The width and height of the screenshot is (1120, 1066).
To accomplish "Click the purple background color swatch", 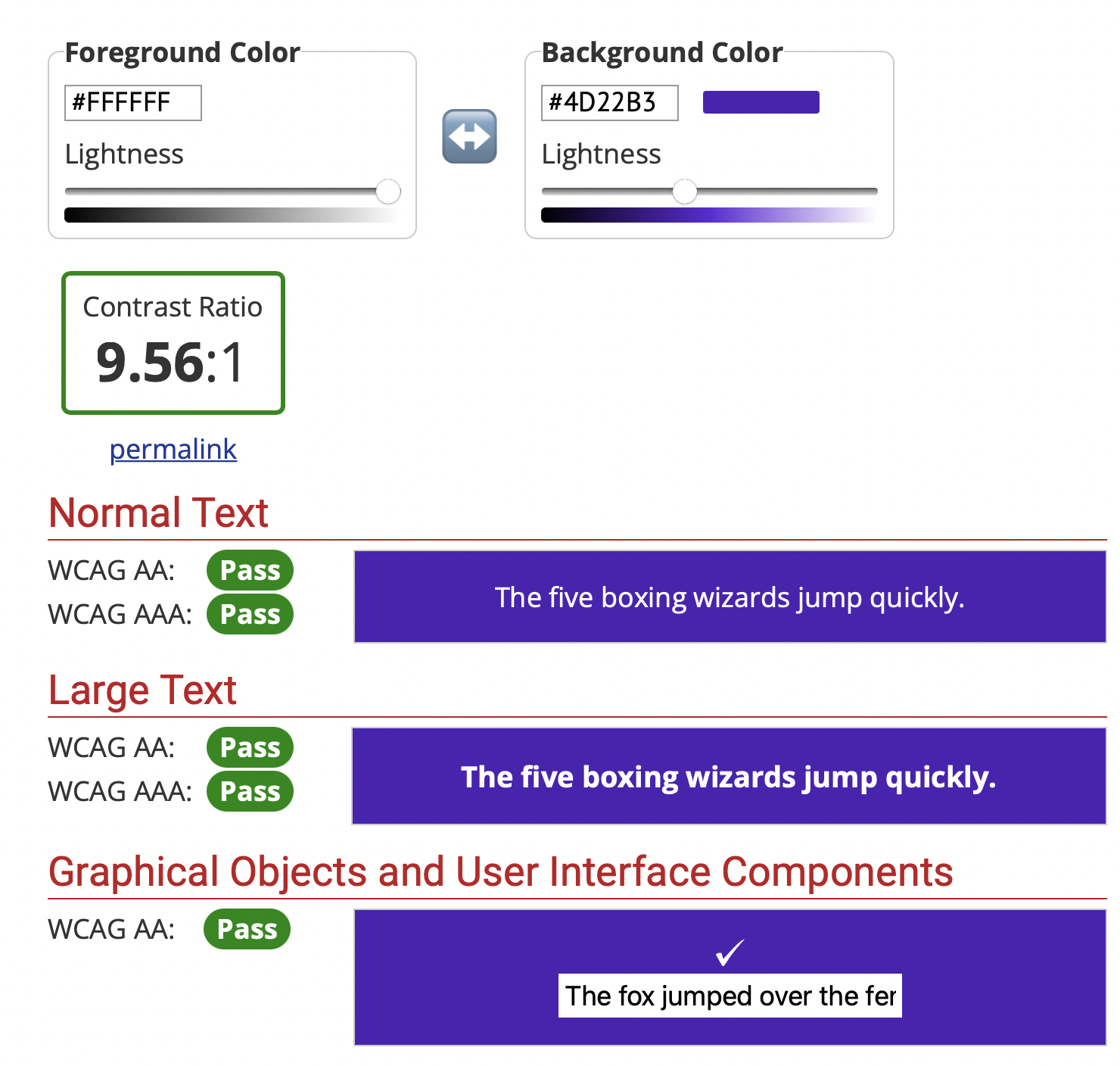I will coord(761,102).
